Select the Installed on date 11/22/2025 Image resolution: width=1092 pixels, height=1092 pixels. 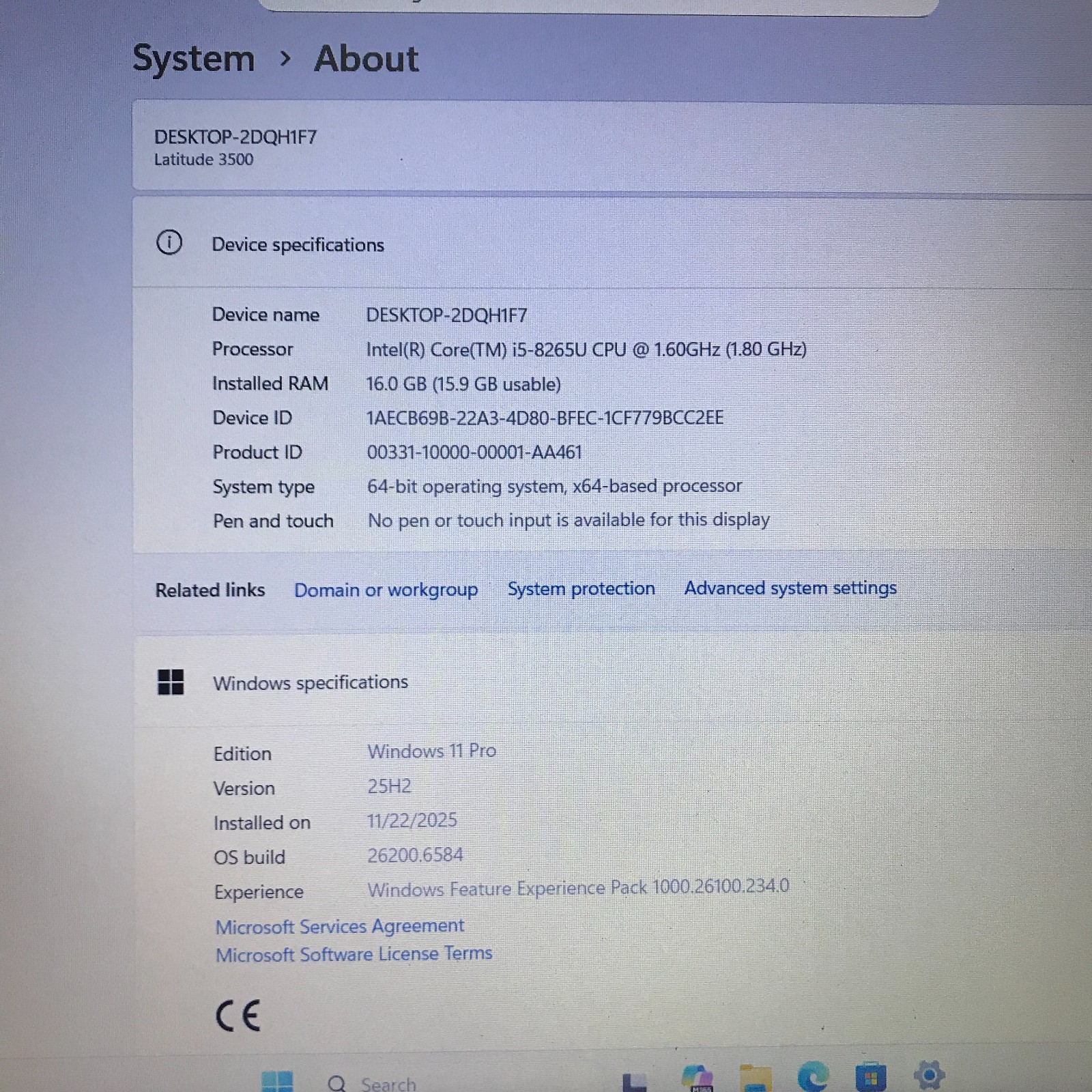412,820
